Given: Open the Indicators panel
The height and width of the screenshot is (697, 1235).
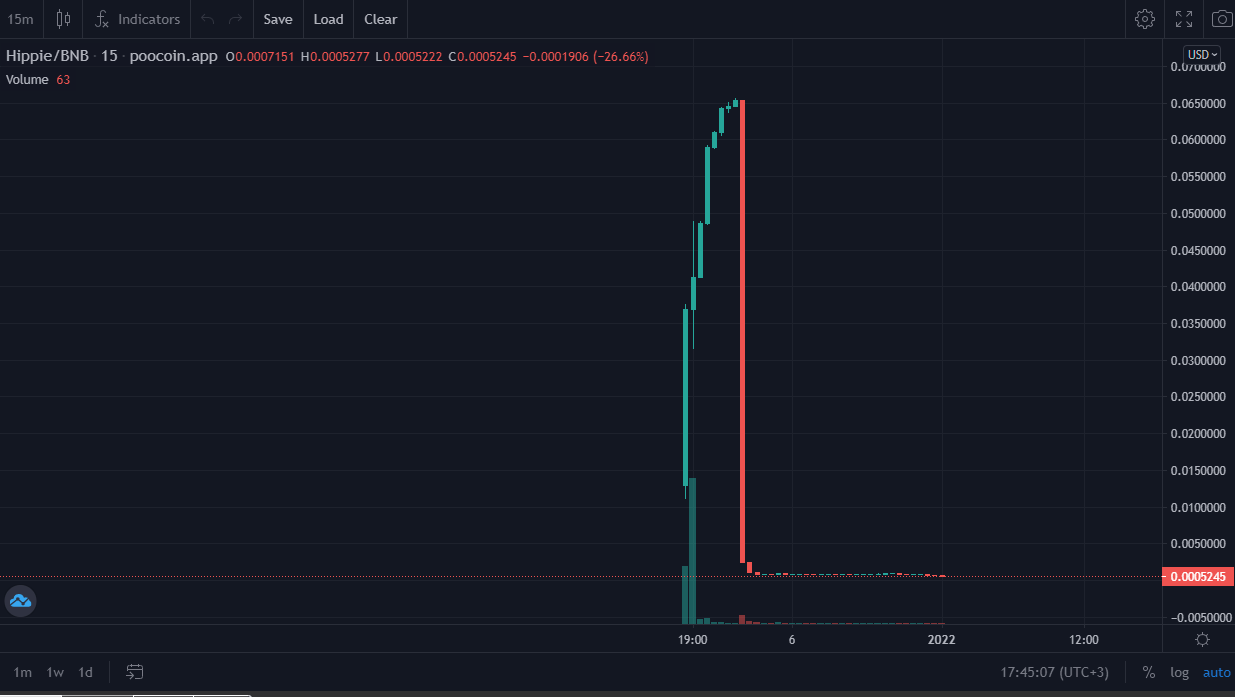Looking at the screenshot, I should (x=138, y=19).
